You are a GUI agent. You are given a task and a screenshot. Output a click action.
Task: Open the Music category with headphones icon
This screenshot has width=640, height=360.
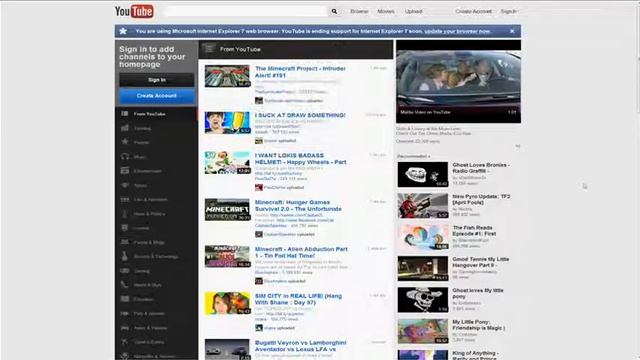156,157
